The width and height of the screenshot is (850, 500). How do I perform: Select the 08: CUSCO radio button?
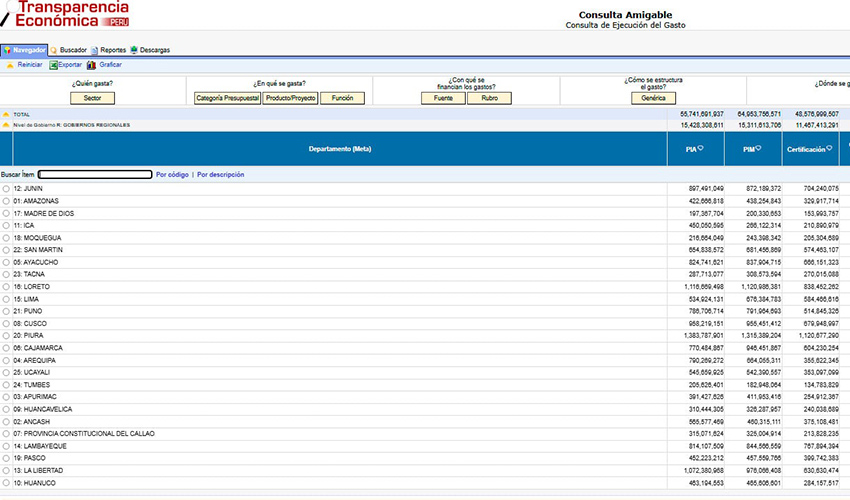(x=6, y=324)
